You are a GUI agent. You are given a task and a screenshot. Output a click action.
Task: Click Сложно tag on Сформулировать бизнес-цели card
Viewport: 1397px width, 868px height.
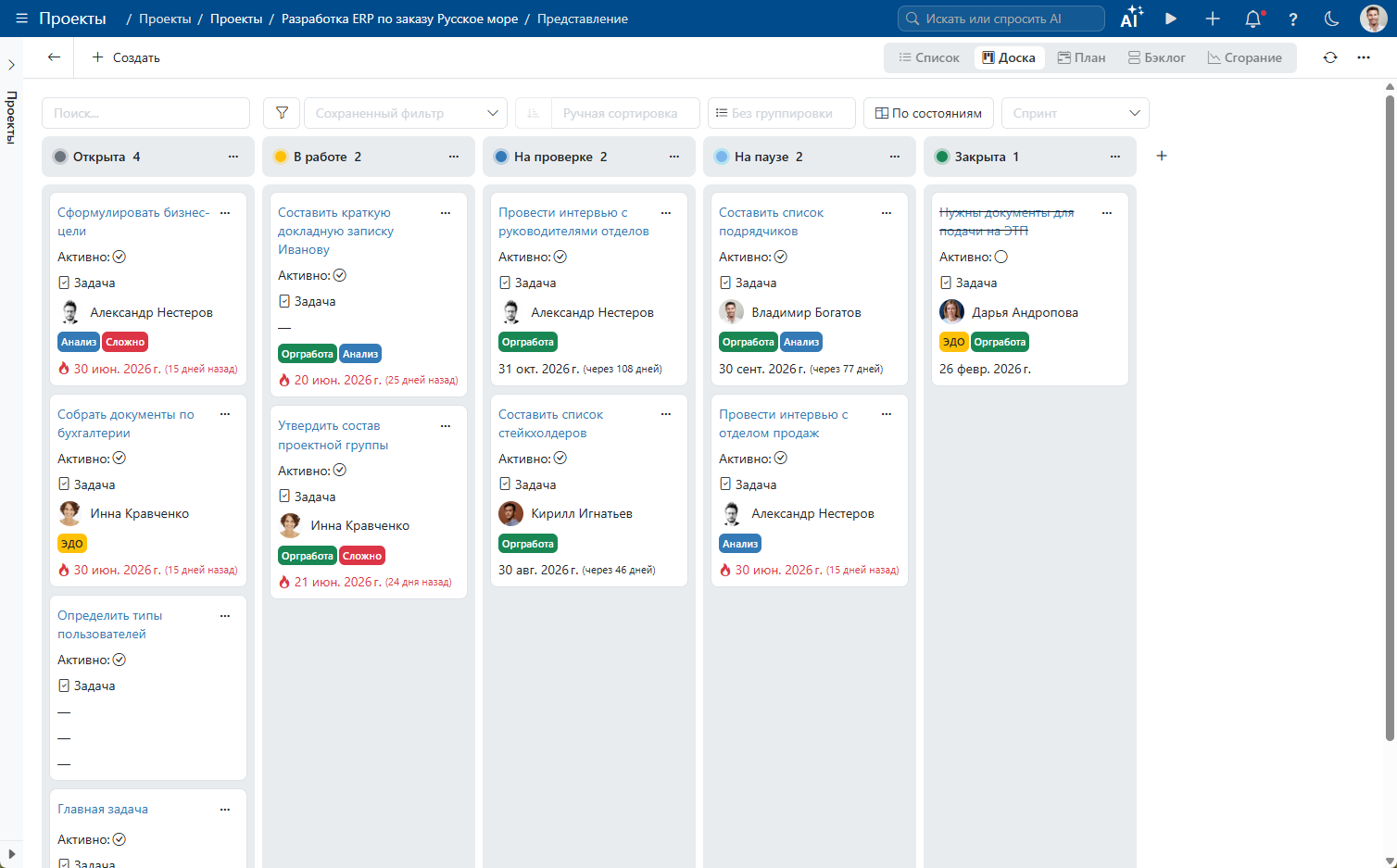(125, 342)
